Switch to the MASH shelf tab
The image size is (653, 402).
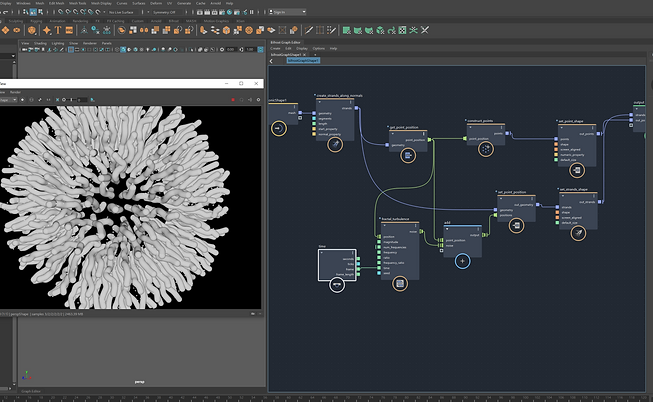[x=191, y=21]
